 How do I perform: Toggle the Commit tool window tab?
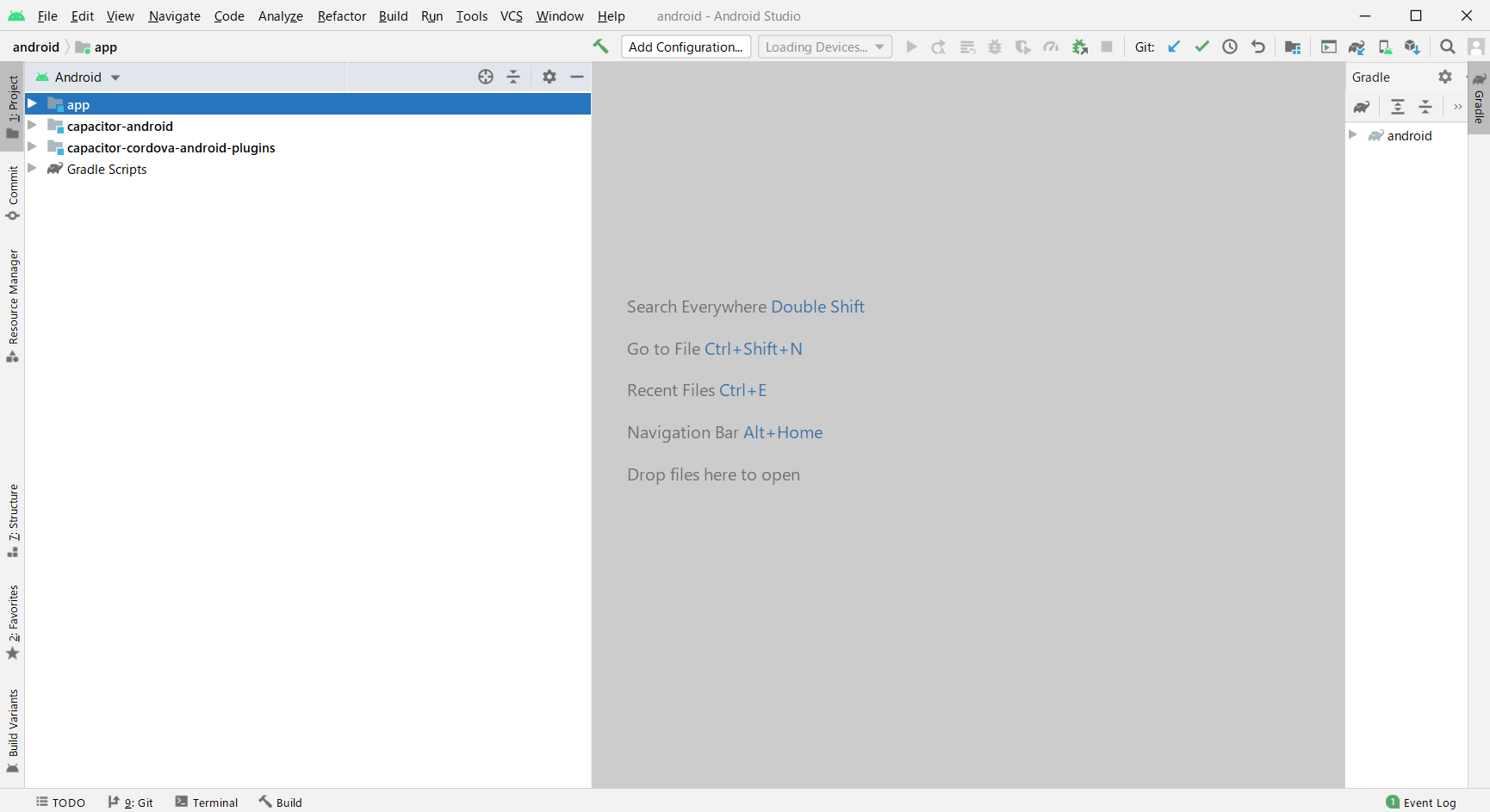click(x=13, y=193)
